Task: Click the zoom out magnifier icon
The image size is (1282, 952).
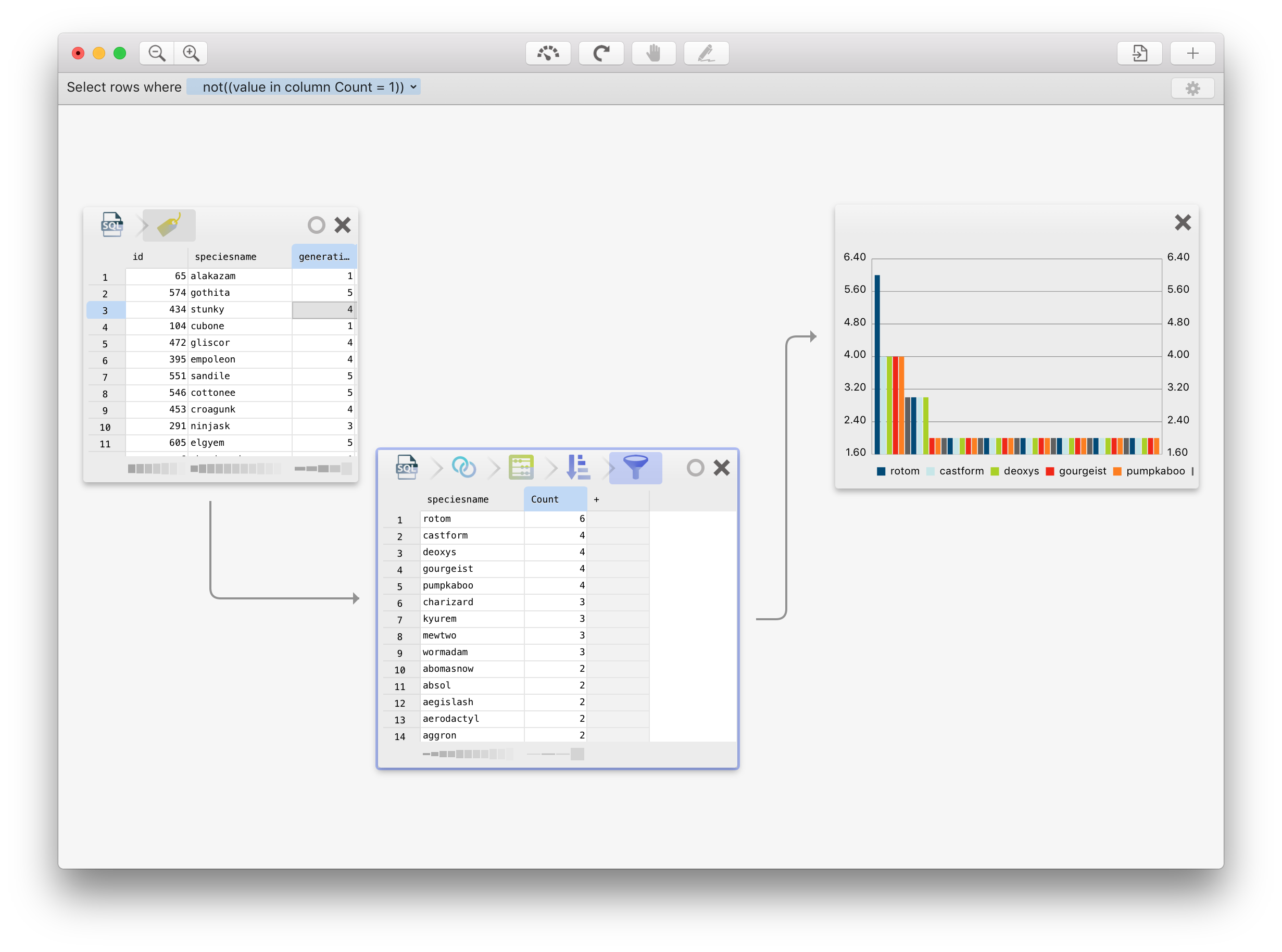Action: click(x=157, y=53)
